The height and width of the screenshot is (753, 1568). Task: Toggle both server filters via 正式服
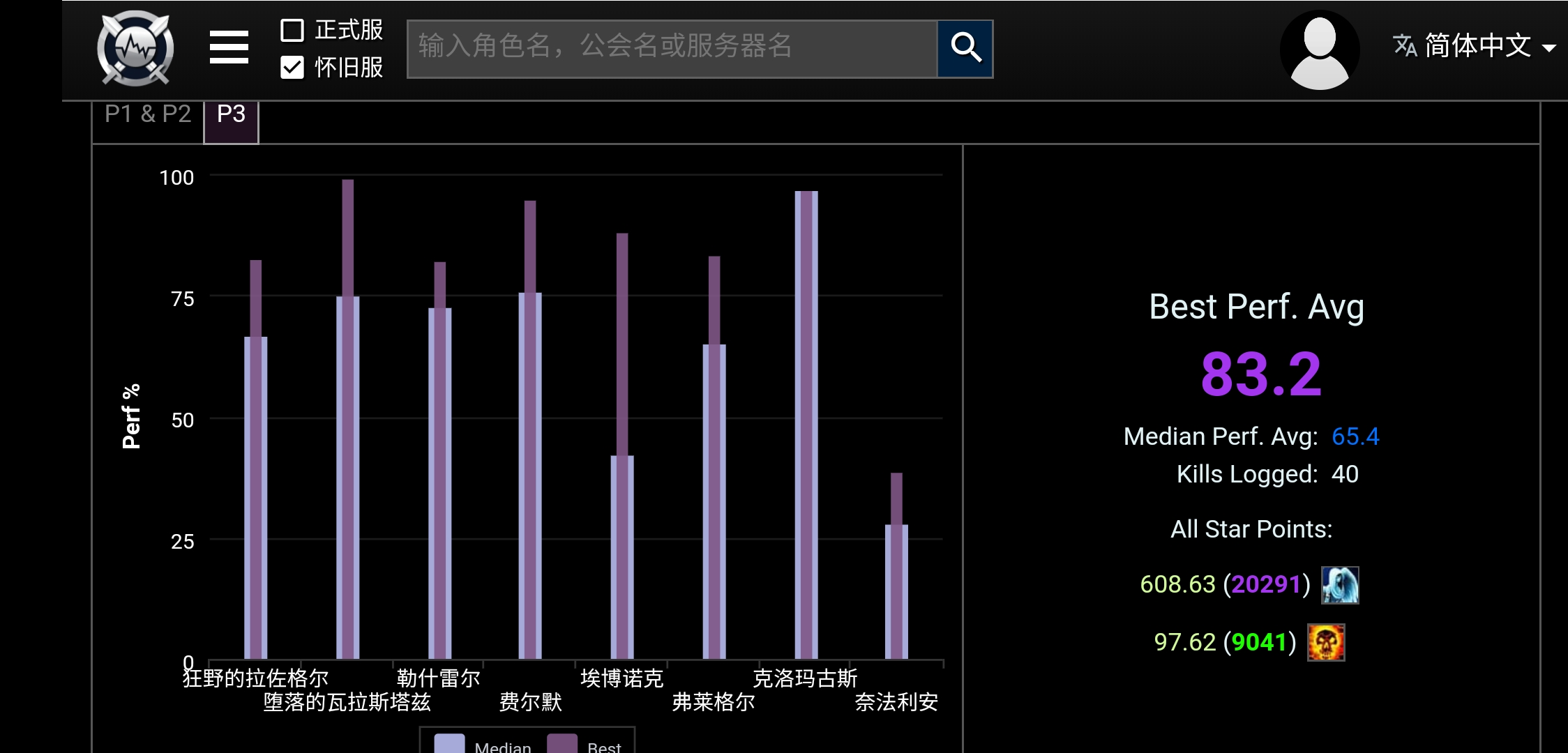click(x=293, y=31)
